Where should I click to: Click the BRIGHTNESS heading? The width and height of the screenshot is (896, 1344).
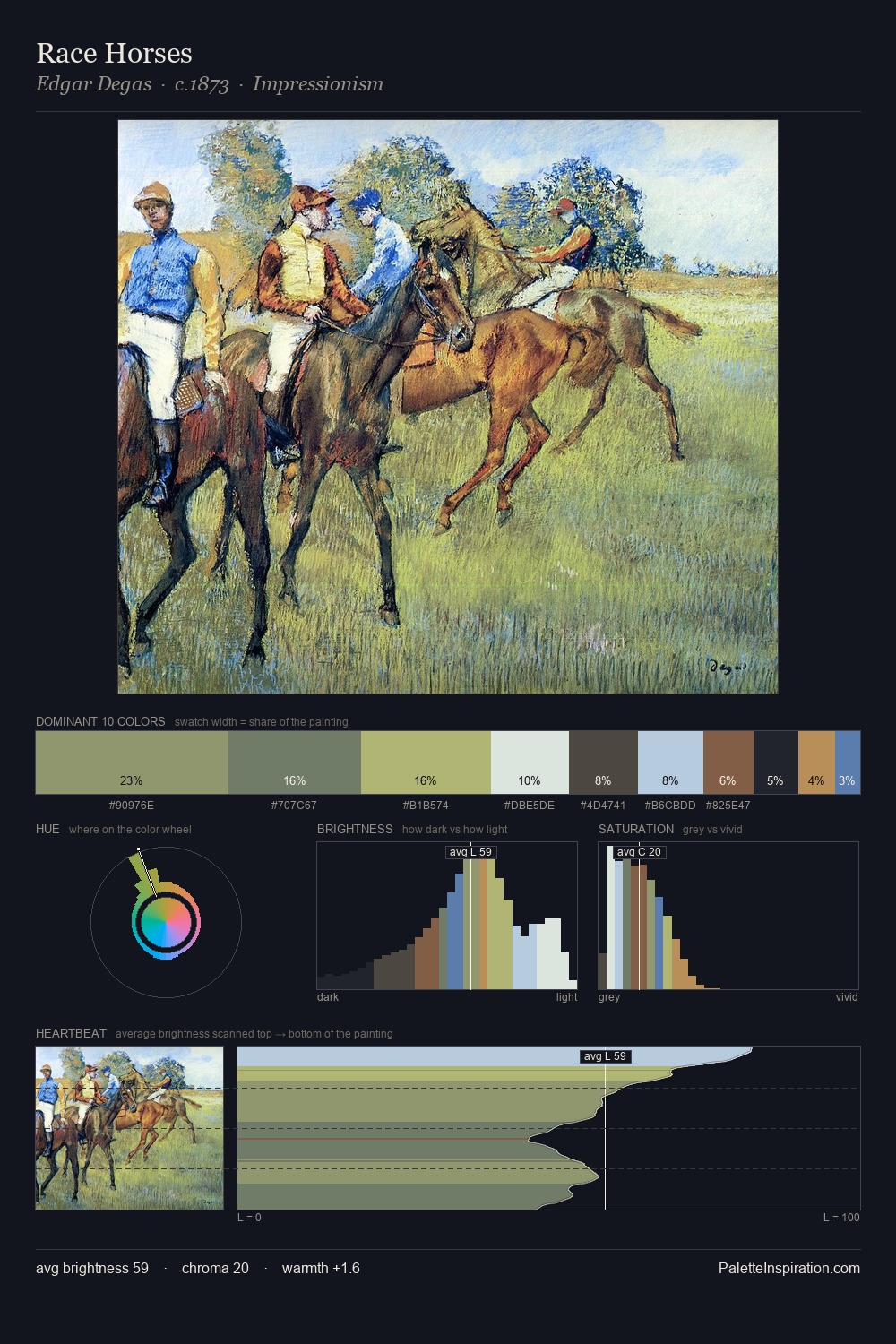click(355, 829)
